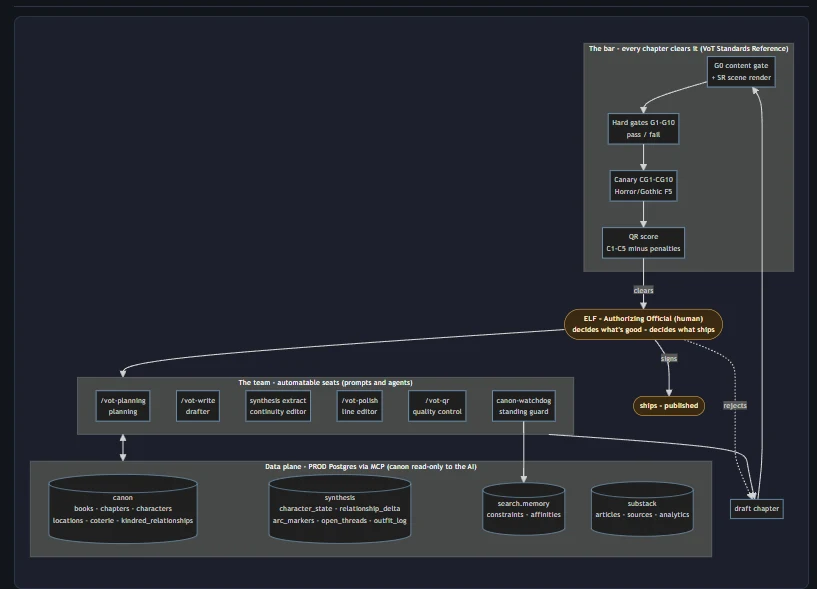Select the substack database cylinder
Image resolution: width=817 pixels, height=589 pixels.
642,509
